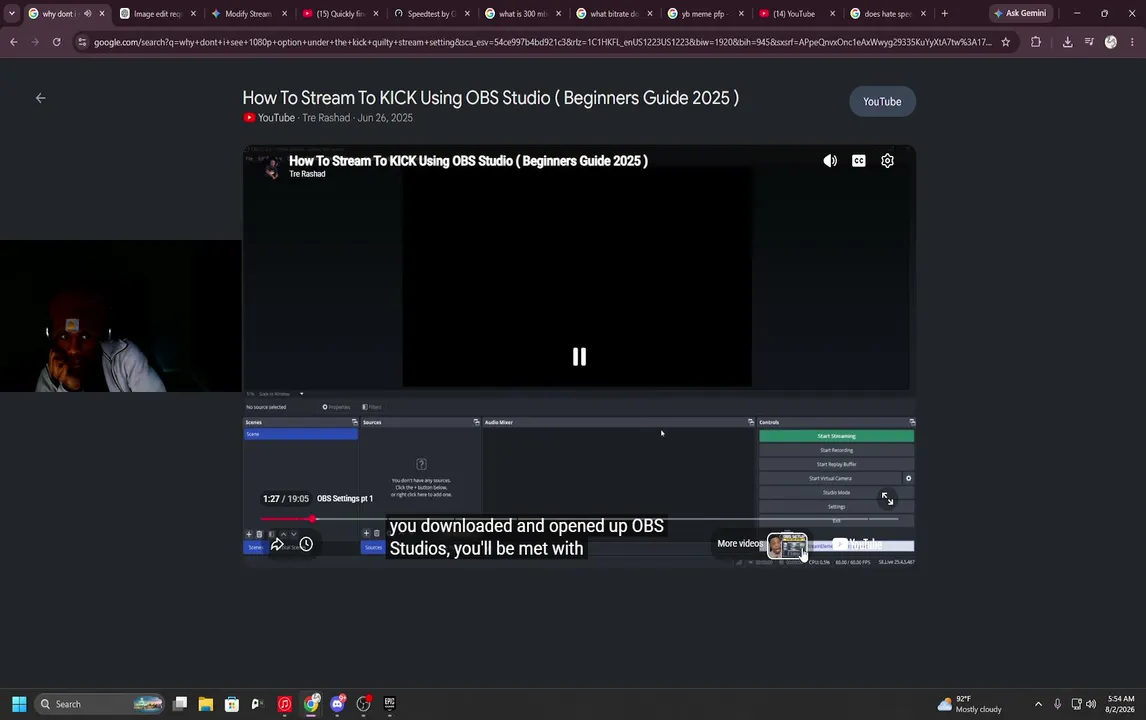
Task: Click the YouTube button beside the title
Action: [x=882, y=102]
